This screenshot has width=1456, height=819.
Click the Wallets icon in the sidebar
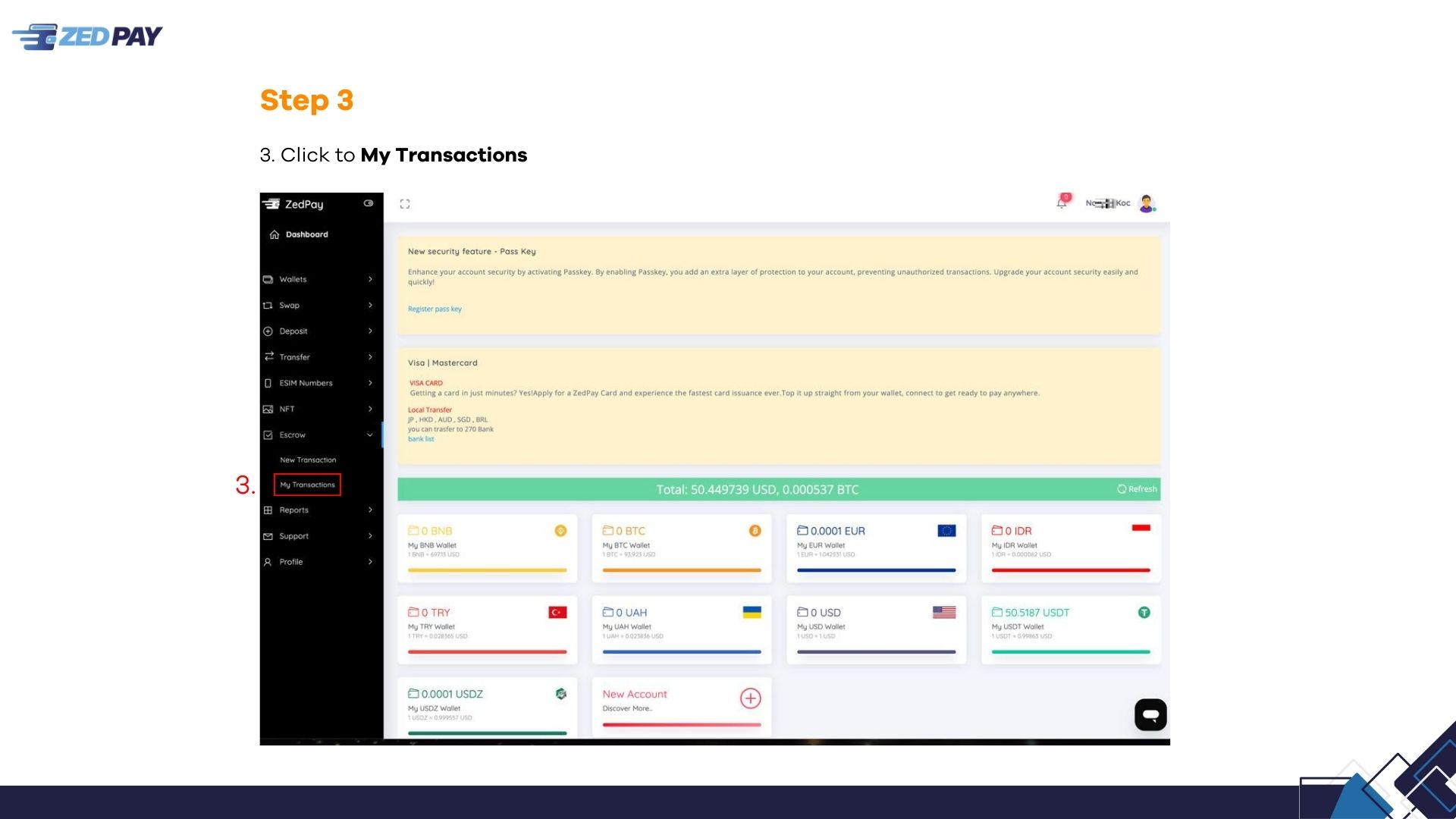point(268,280)
